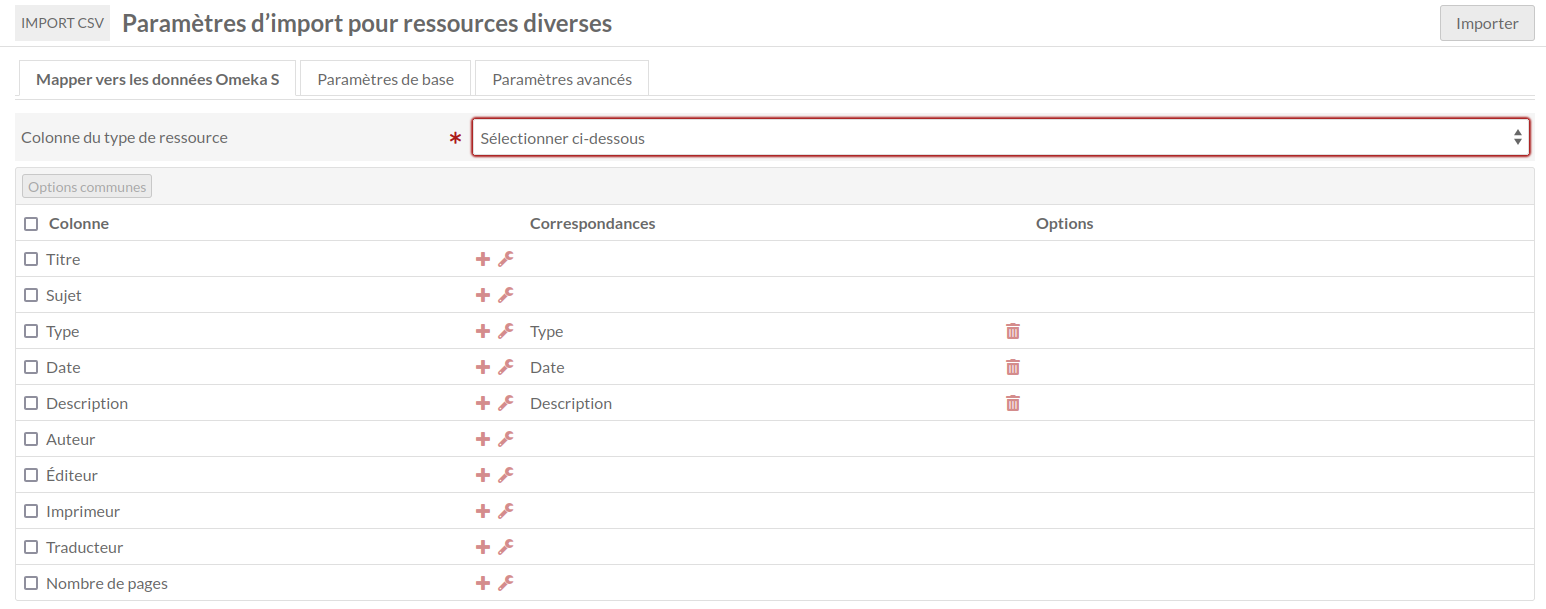Add a mapping for Nombre de pages row
The height and width of the screenshot is (609, 1546).
click(x=482, y=583)
